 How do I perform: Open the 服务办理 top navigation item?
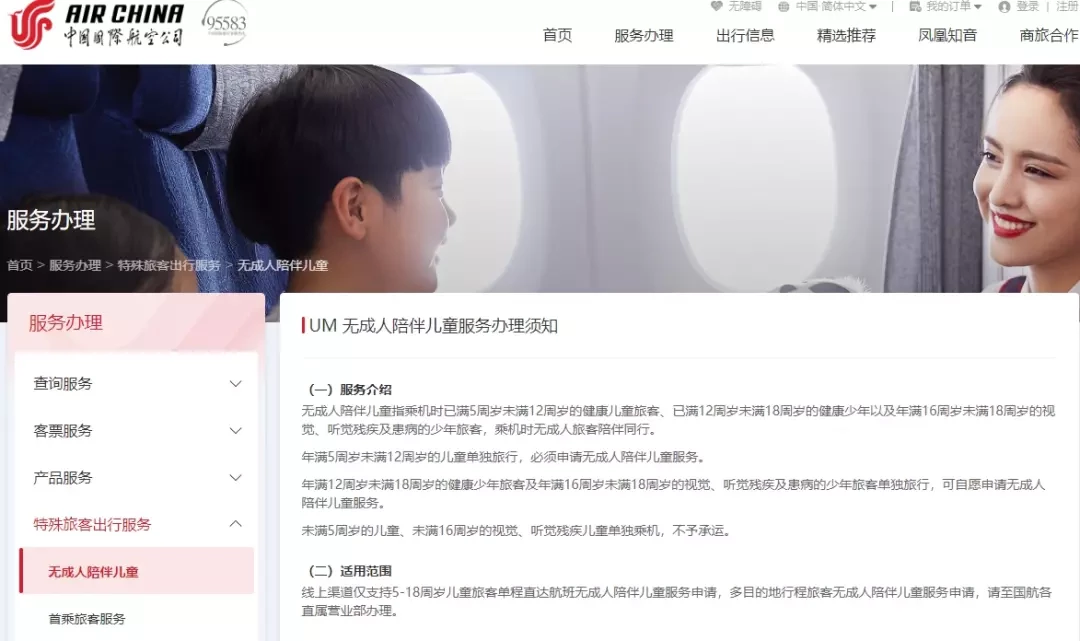pos(644,35)
